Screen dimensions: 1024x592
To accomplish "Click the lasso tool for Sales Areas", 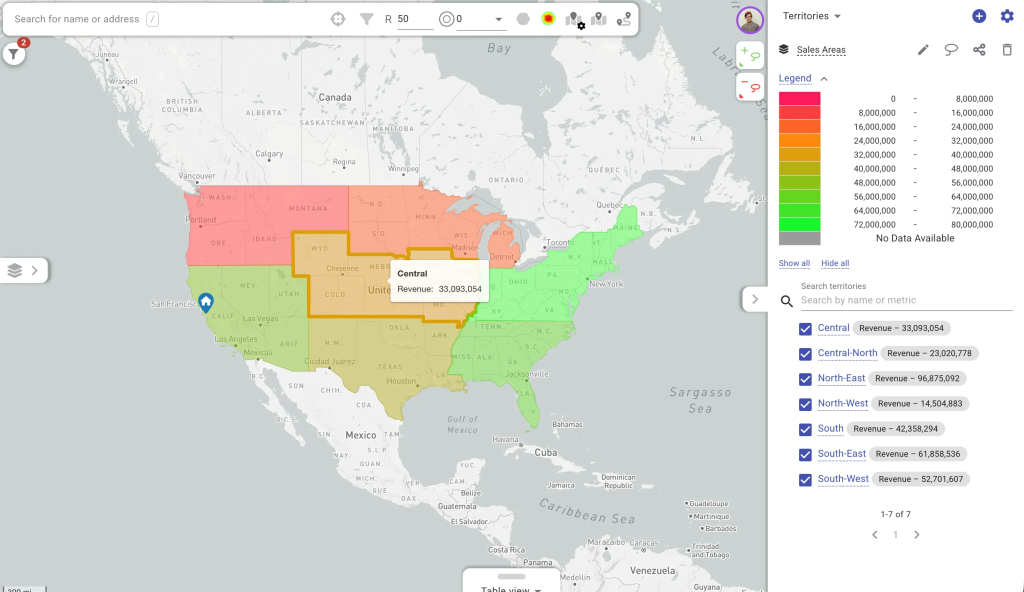I will (951, 50).
